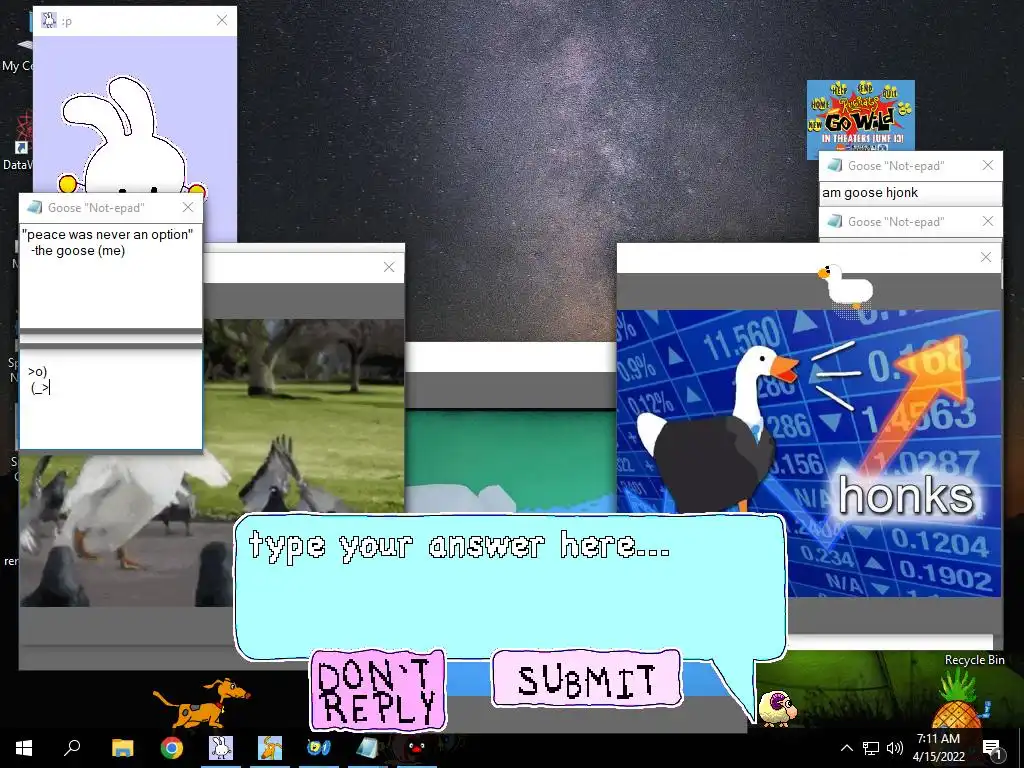Switch to the Notepad taskbar icon
Image resolution: width=1024 pixels, height=768 pixels.
click(x=367, y=748)
